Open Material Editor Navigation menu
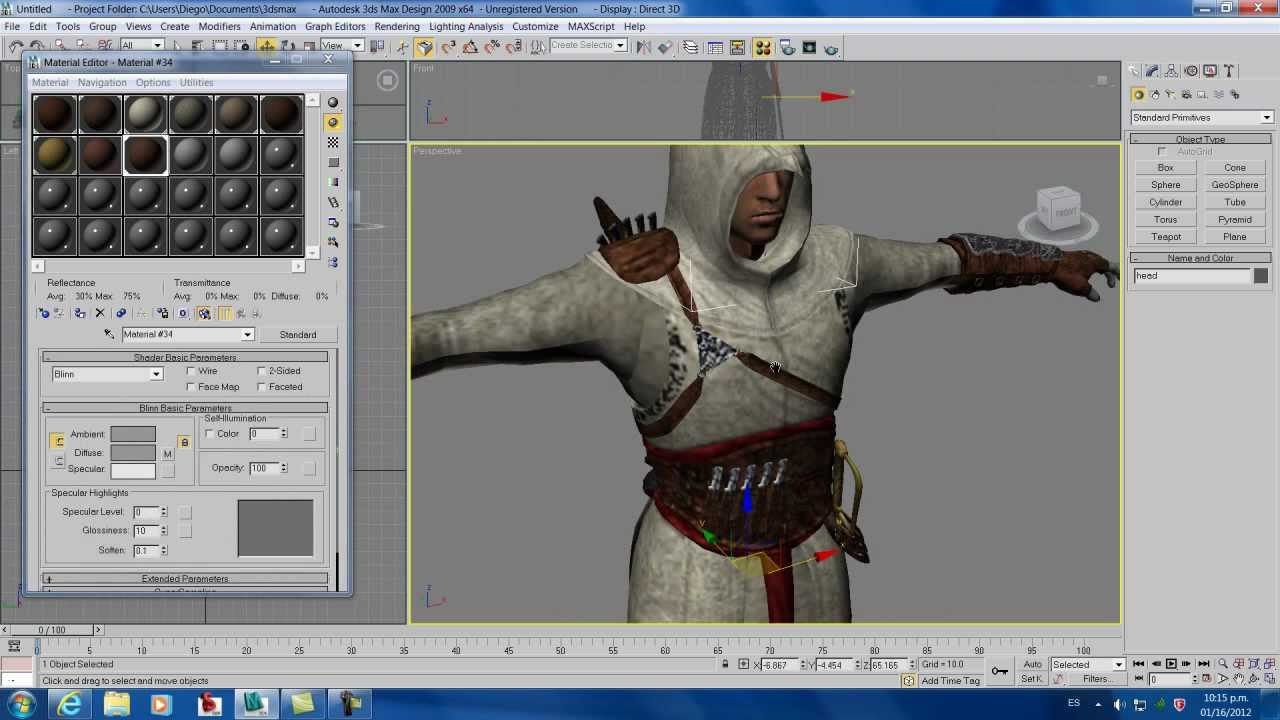 coord(102,82)
